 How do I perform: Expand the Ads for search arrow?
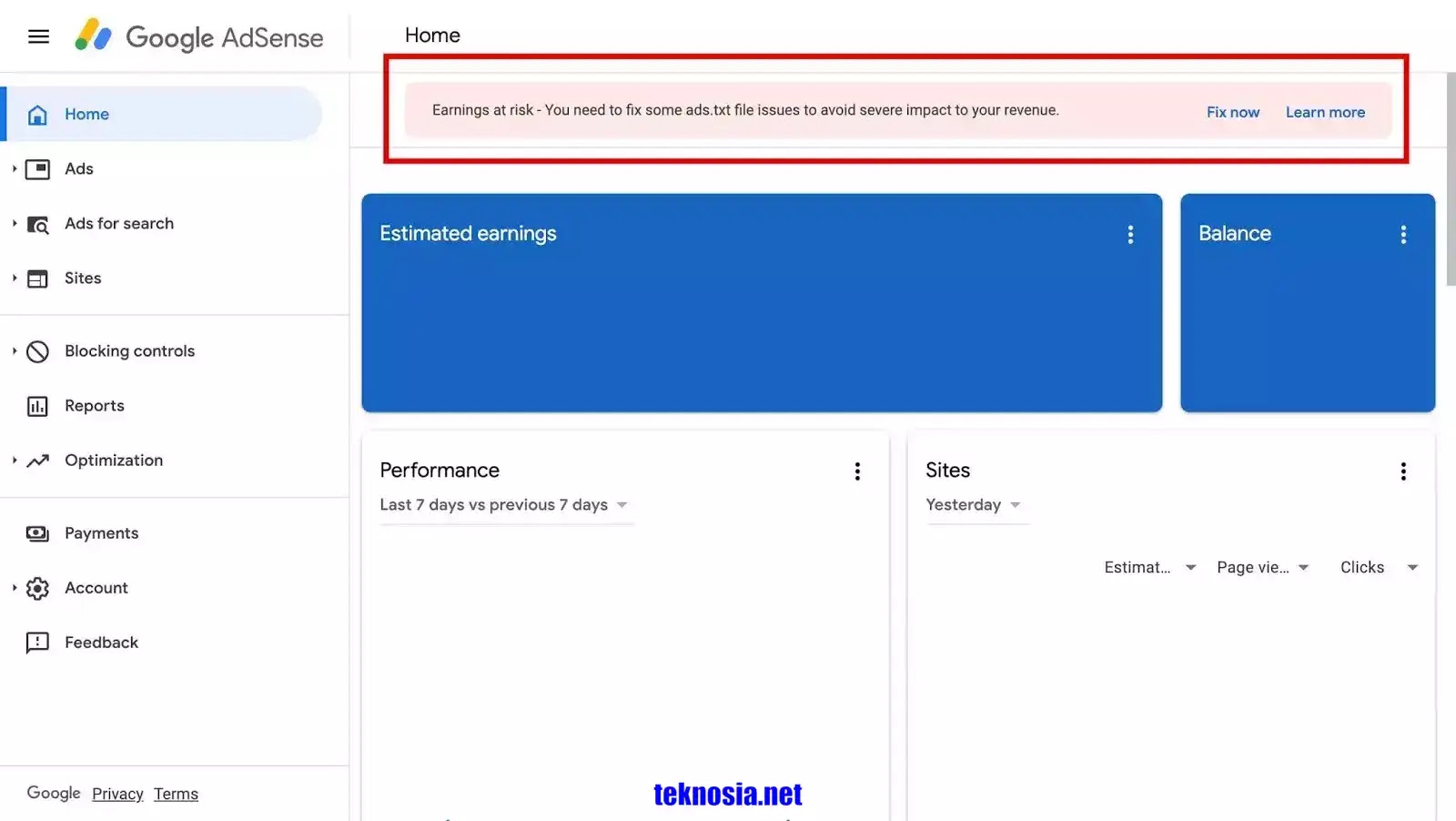15,223
